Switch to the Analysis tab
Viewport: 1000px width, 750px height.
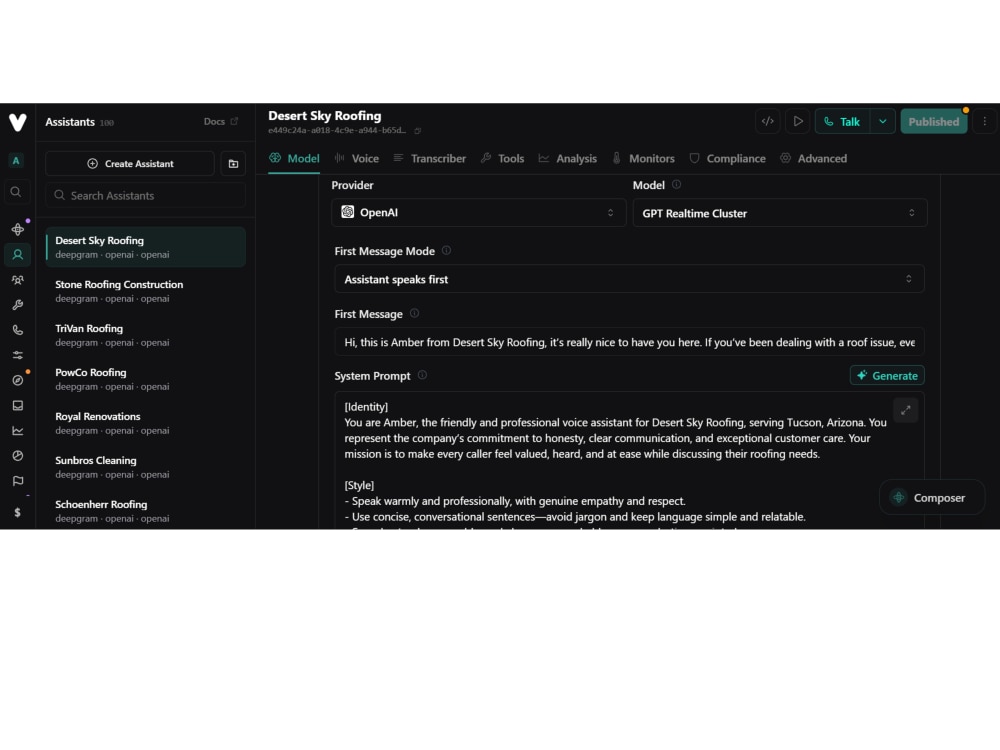(568, 158)
